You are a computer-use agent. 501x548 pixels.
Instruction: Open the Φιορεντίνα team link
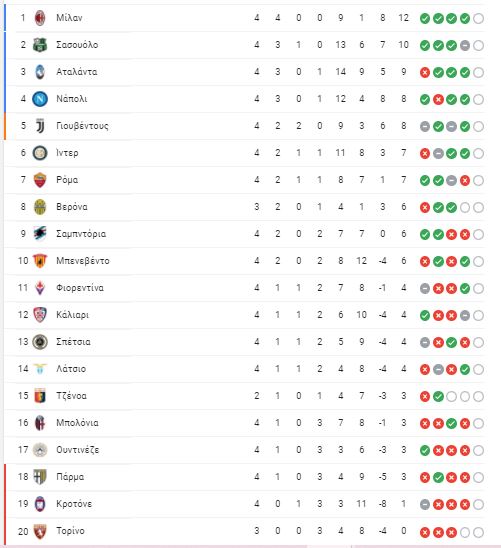point(80,288)
